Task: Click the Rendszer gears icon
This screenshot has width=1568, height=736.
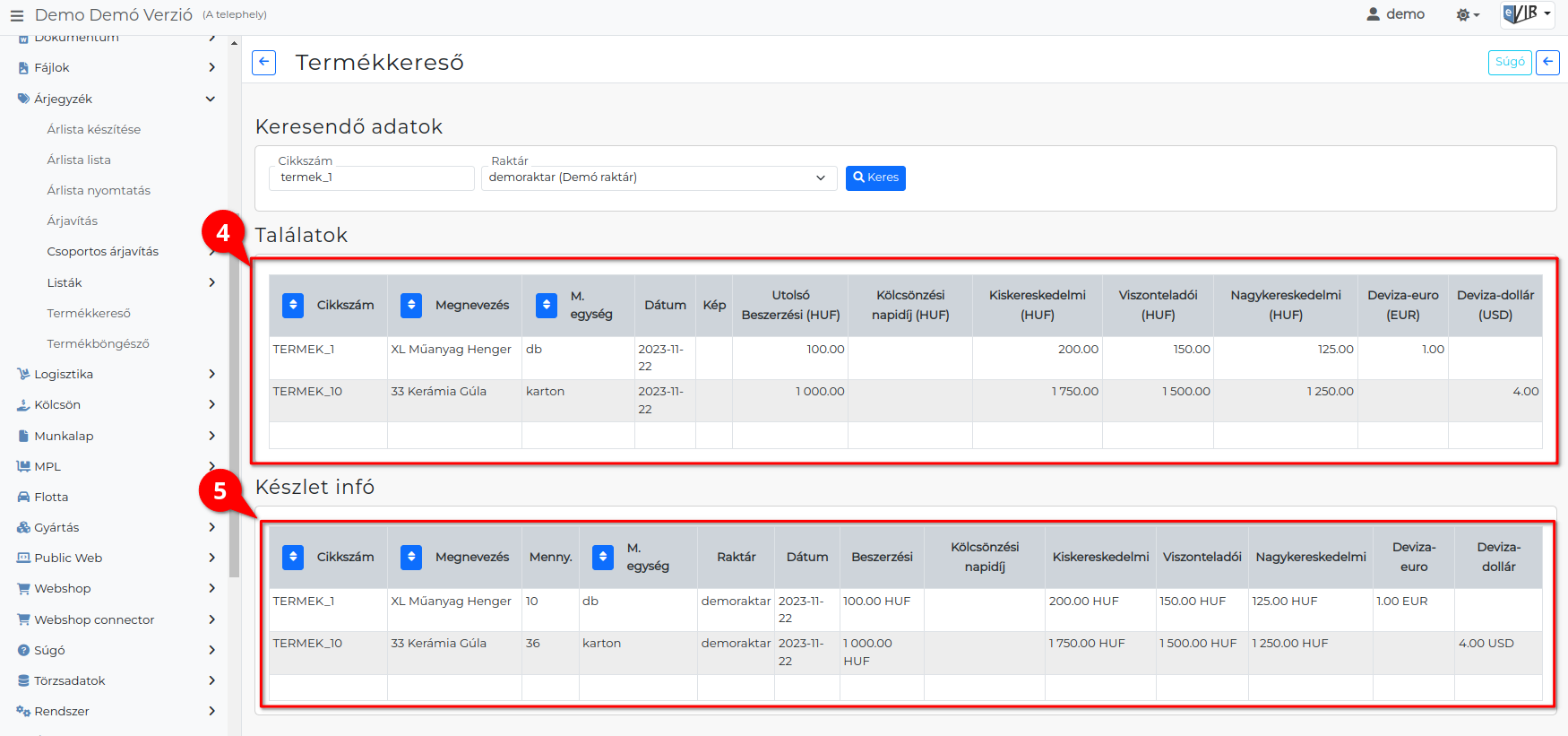Action: click(x=23, y=711)
